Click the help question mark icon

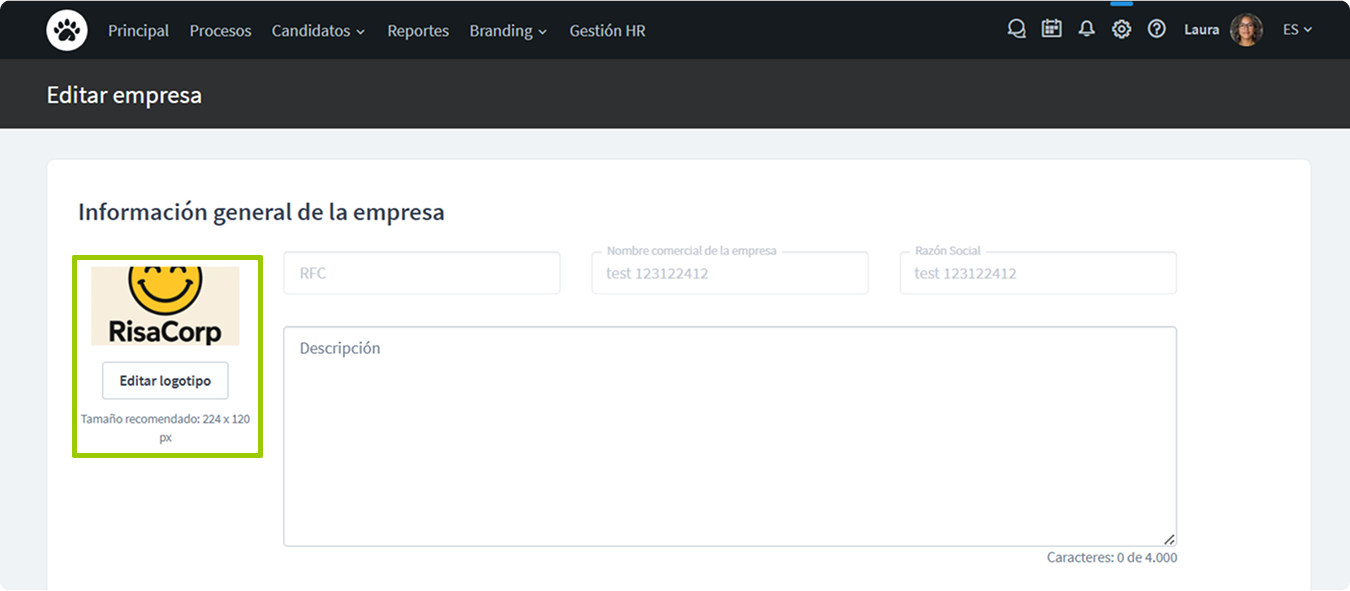(x=1156, y=30)
